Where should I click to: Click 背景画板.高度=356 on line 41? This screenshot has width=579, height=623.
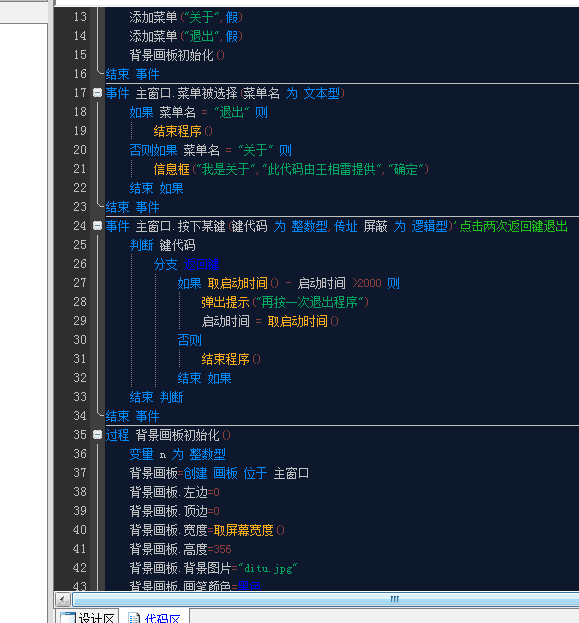[180, 549]
